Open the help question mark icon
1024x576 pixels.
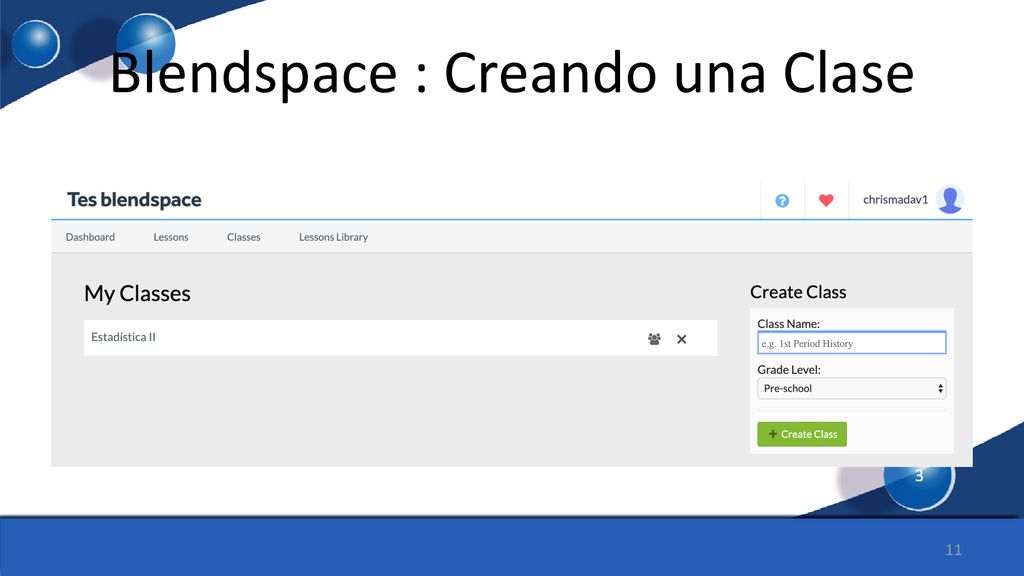(782, 200)
